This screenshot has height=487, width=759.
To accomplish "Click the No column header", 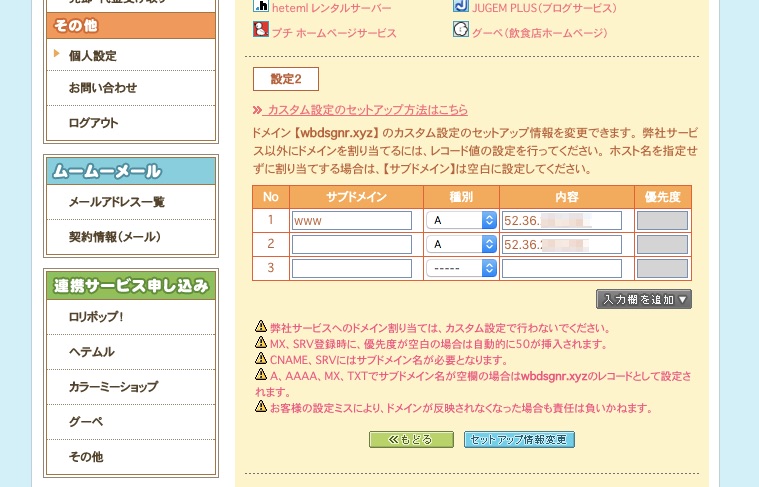I will point(271,197).
